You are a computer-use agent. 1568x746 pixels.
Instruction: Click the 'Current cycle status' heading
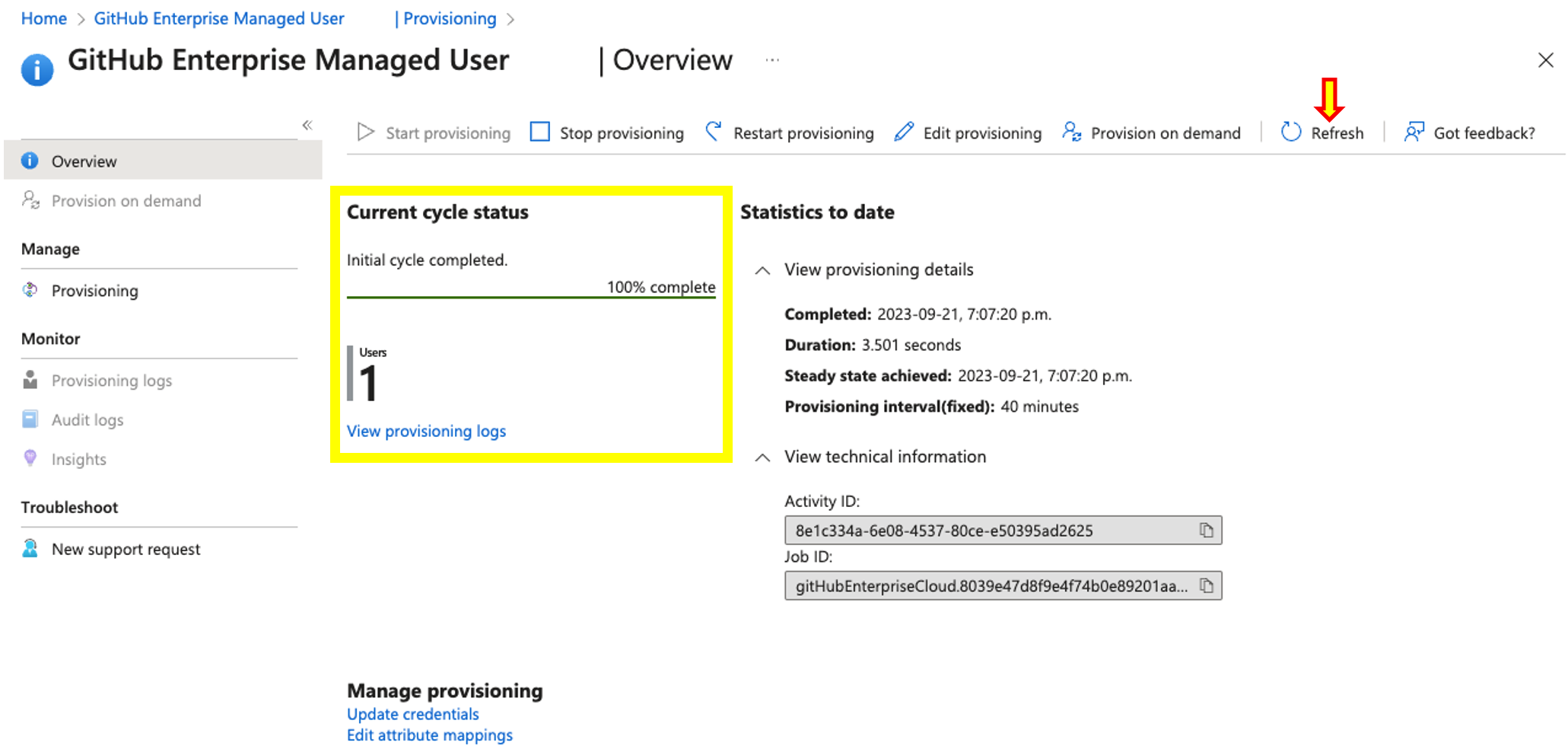point(437,212)
